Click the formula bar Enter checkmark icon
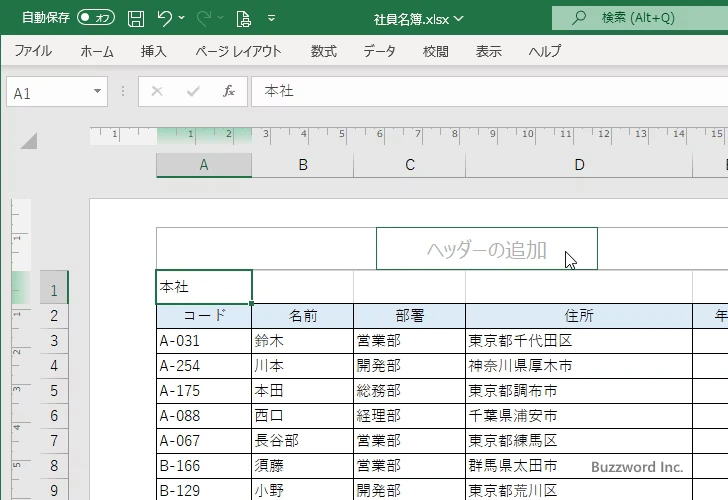The height and width of the screenshot is (500, 728). 193,91
